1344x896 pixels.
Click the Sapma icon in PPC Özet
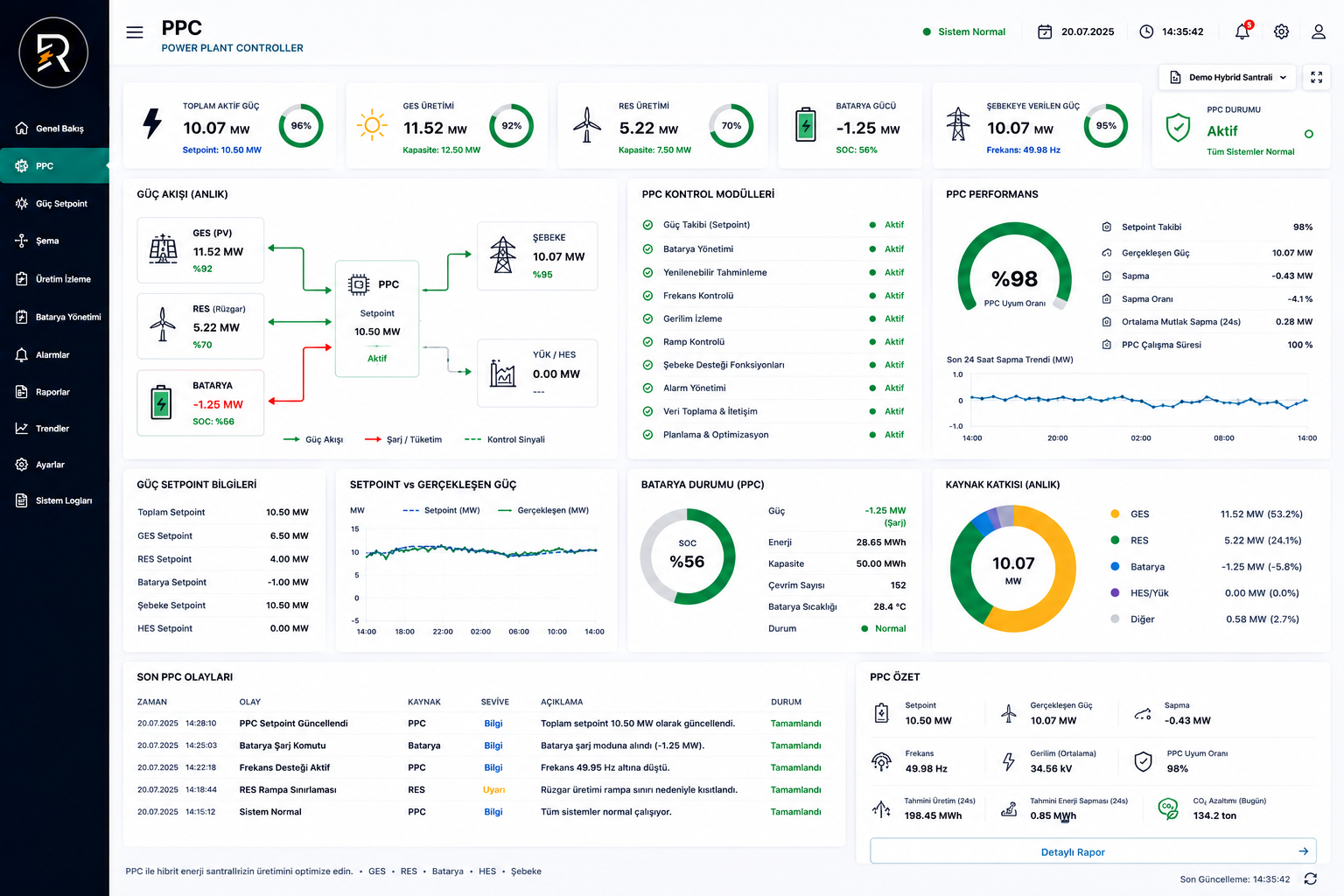point(1143,714)
